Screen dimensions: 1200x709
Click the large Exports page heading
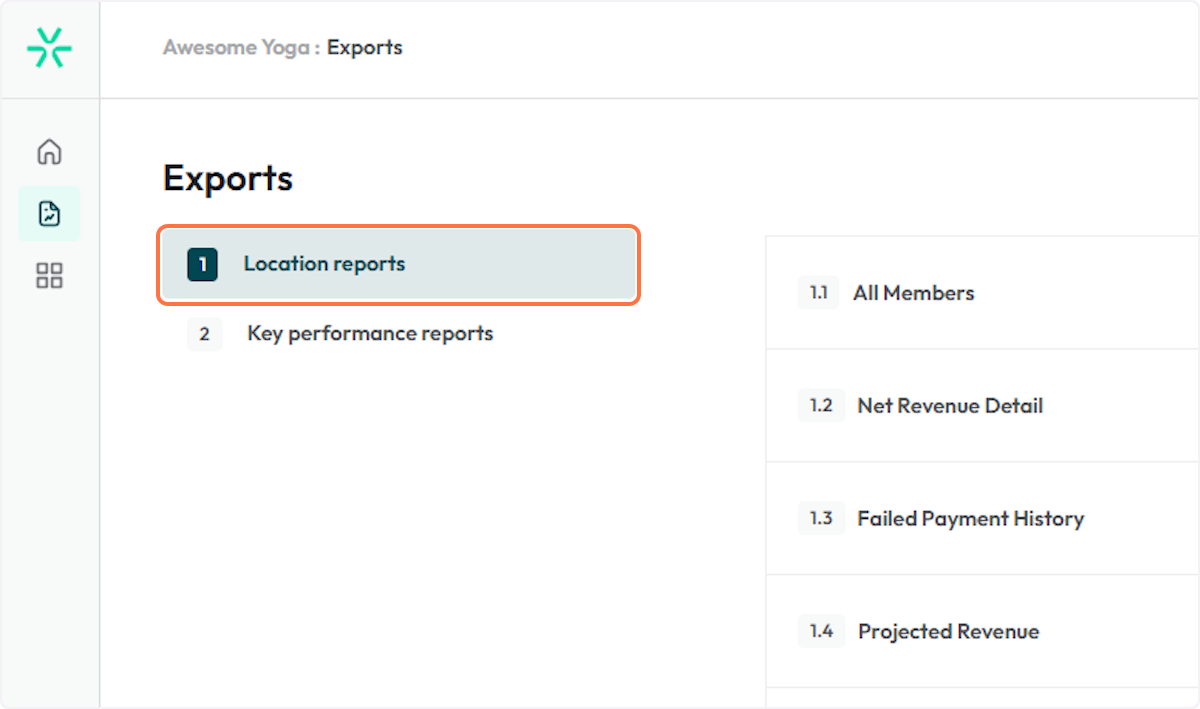click(228, 178)
